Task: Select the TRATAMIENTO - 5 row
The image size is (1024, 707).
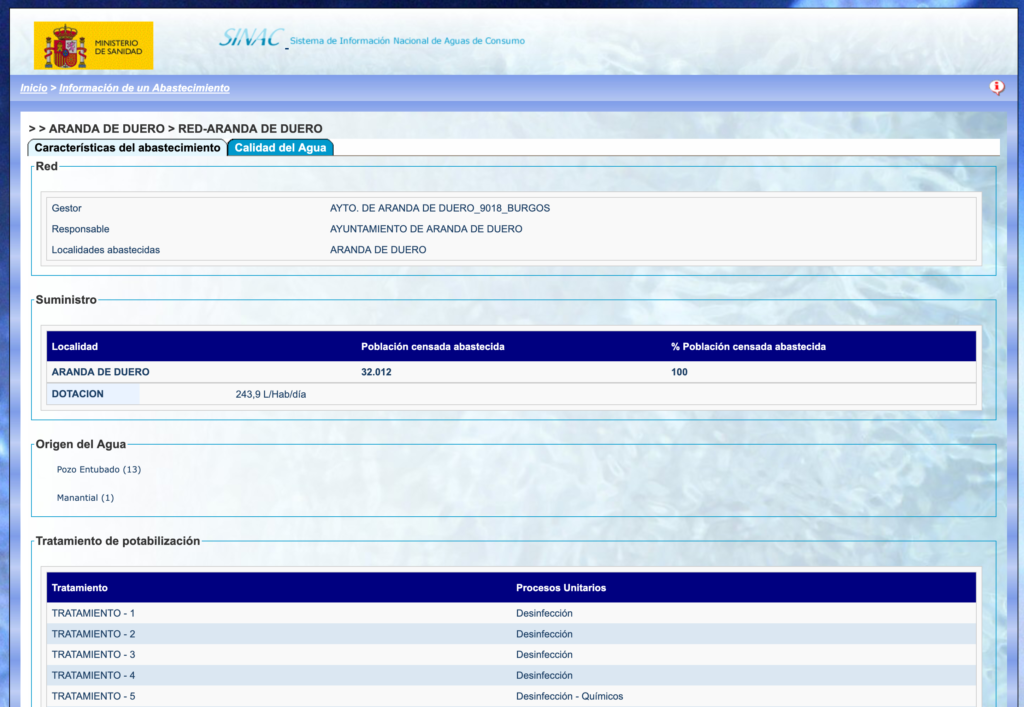Action: pos(511,696)
